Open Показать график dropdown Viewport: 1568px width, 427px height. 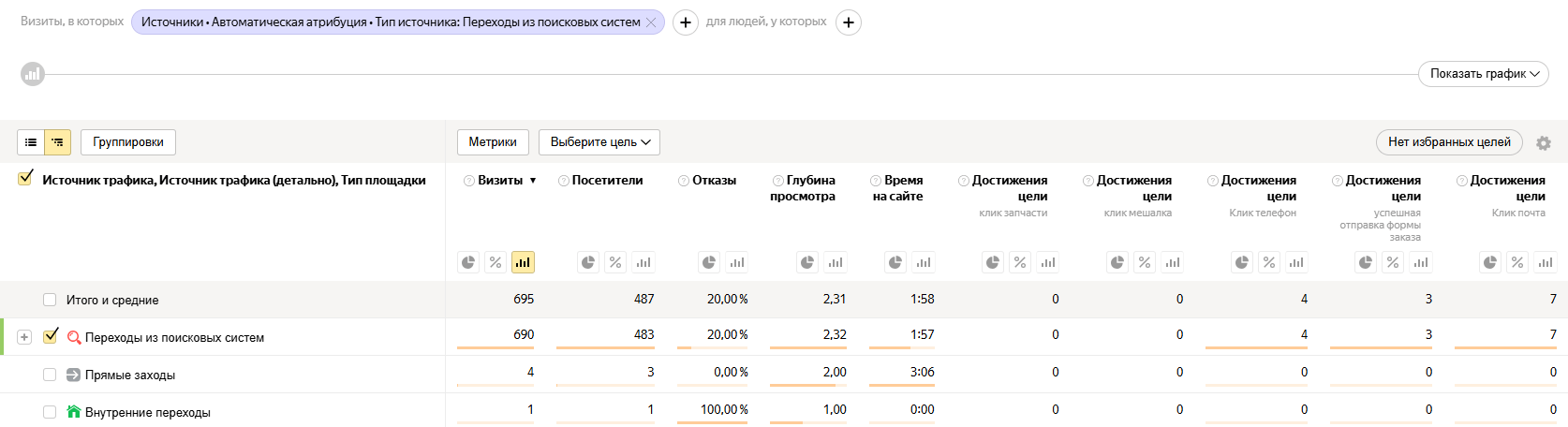click(x=1482, y=74)
